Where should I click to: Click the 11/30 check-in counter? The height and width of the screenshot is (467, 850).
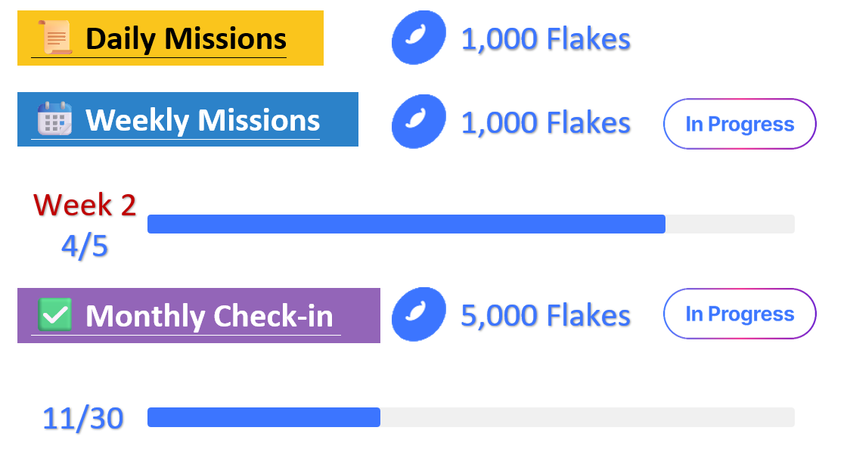83,418
